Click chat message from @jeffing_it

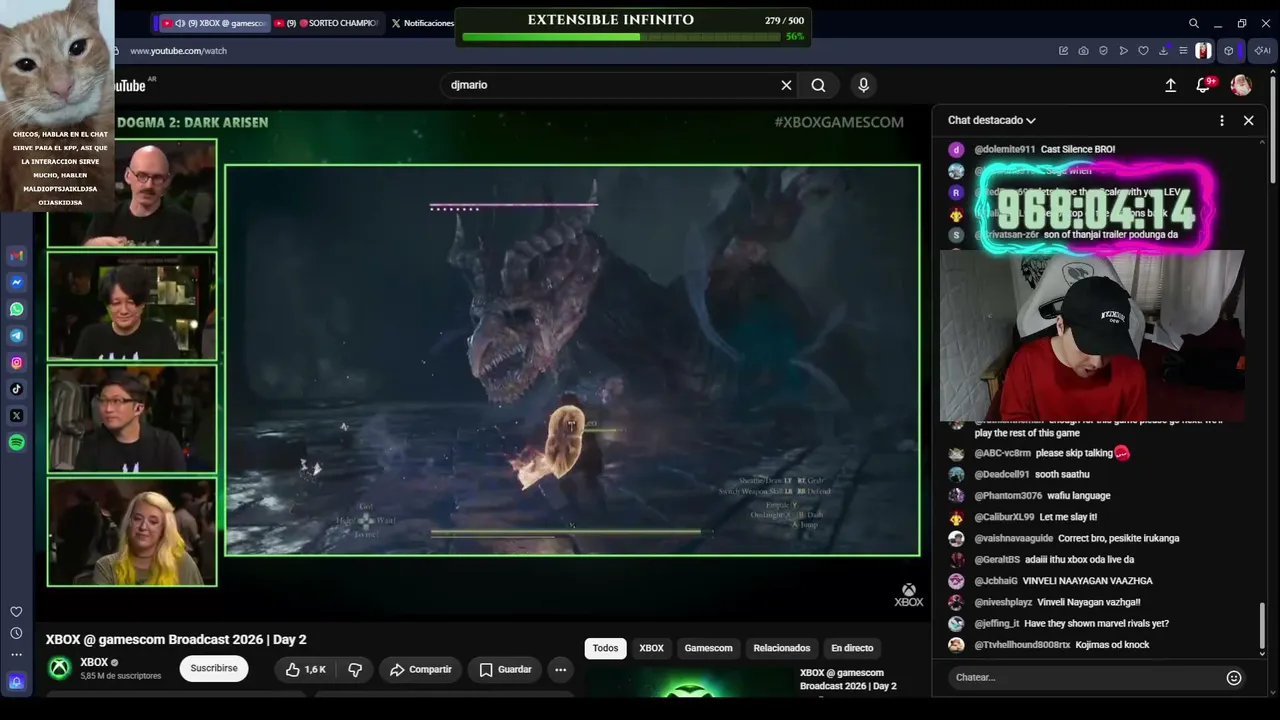point(1071,623)
